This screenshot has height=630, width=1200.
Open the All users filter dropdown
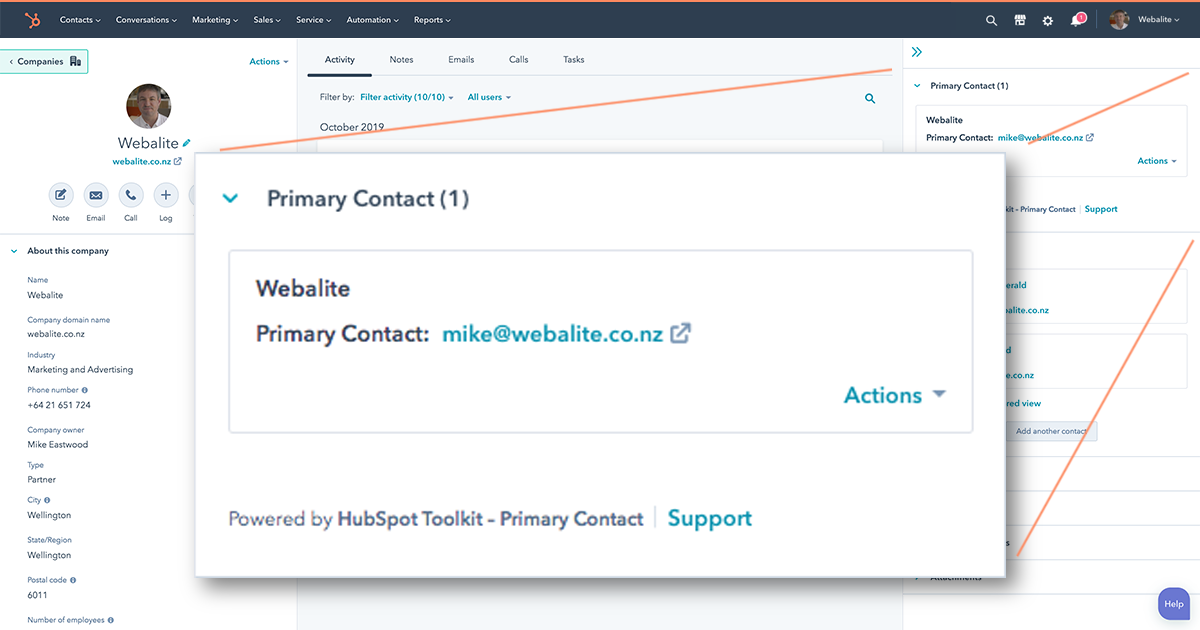489,97
